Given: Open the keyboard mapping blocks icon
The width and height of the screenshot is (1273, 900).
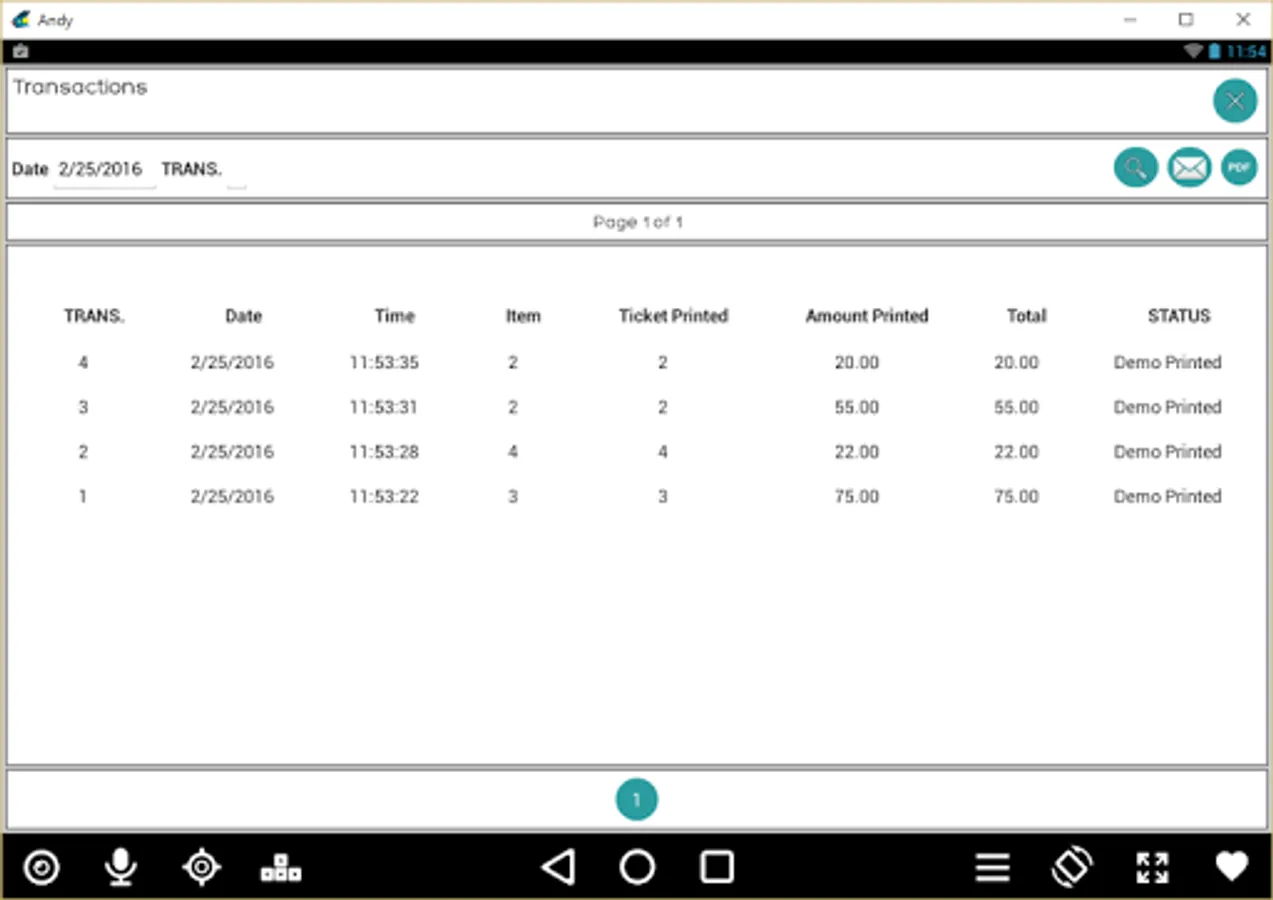Looking at the screenshot, I should point(281,868).
